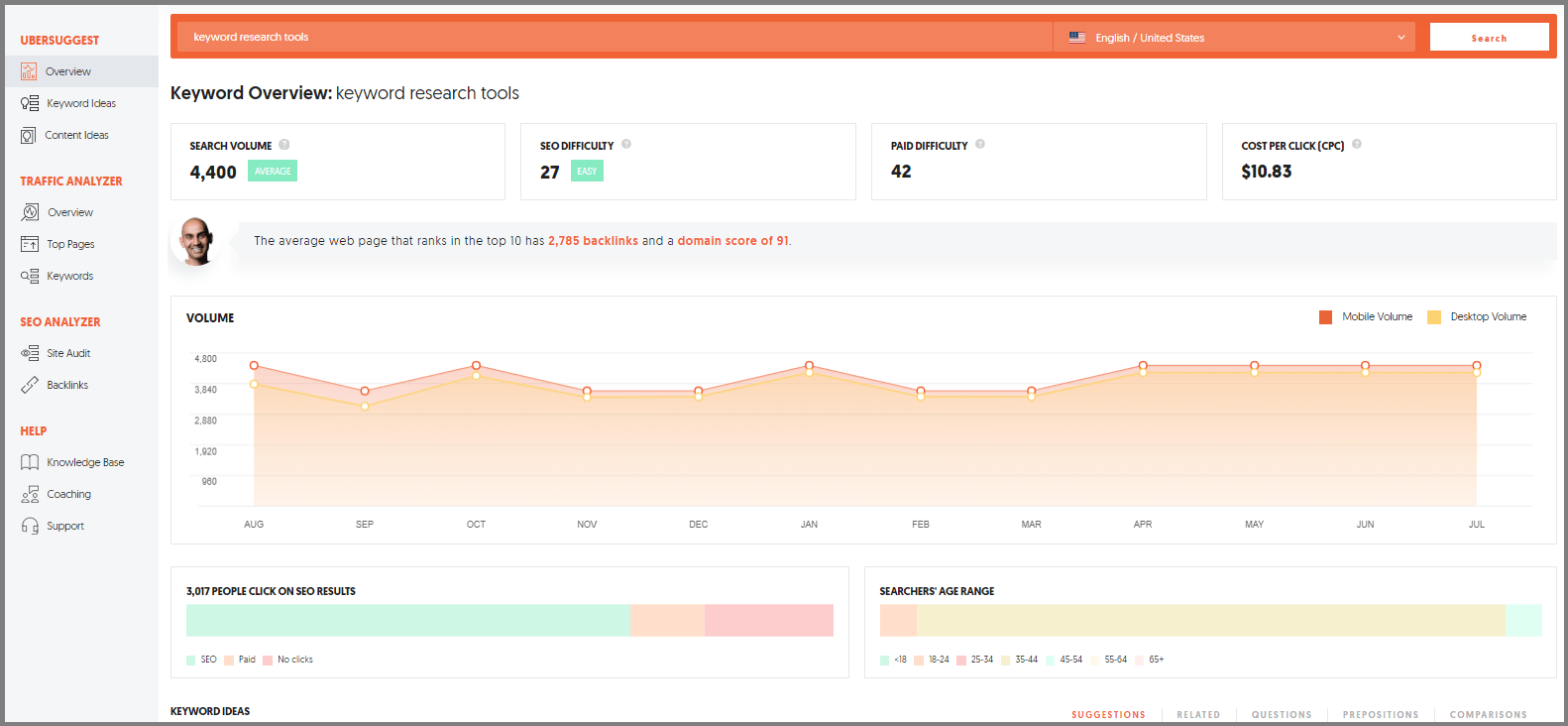Click the Backlinks link icon
The image size is (1568, 726).
point(30,385)
